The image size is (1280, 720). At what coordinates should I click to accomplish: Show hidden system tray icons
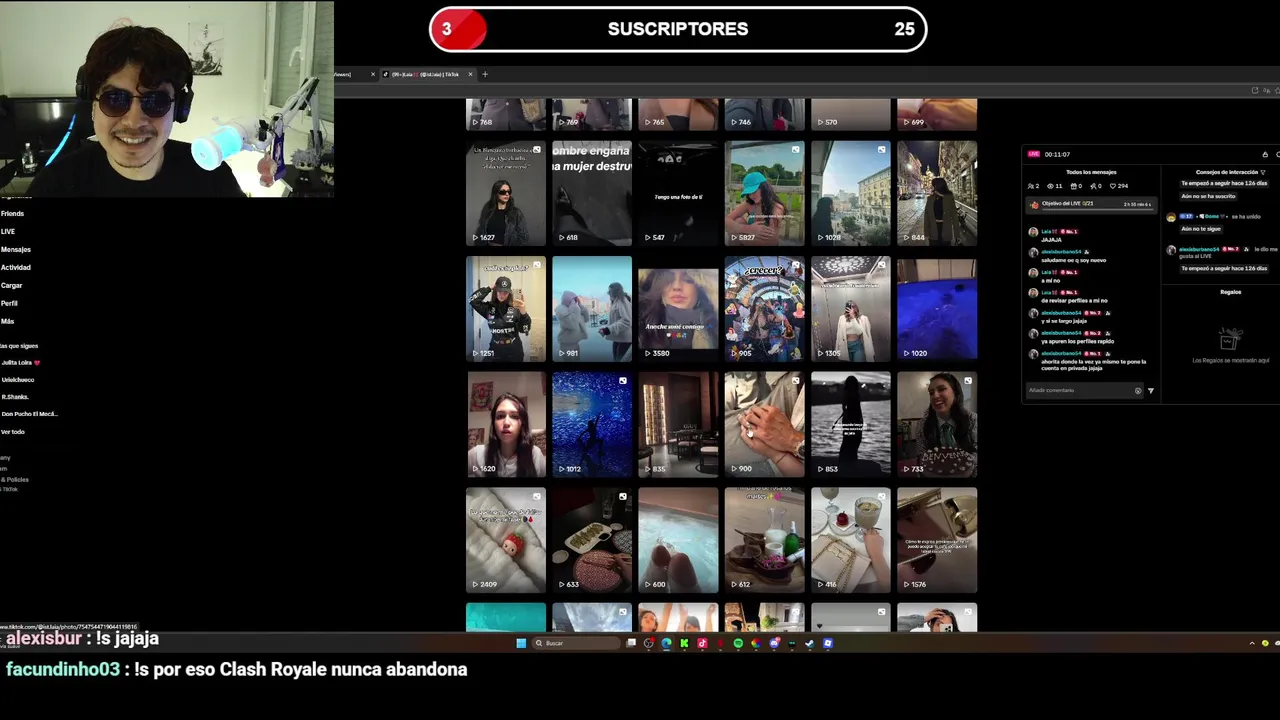(x=1252, y=643)
